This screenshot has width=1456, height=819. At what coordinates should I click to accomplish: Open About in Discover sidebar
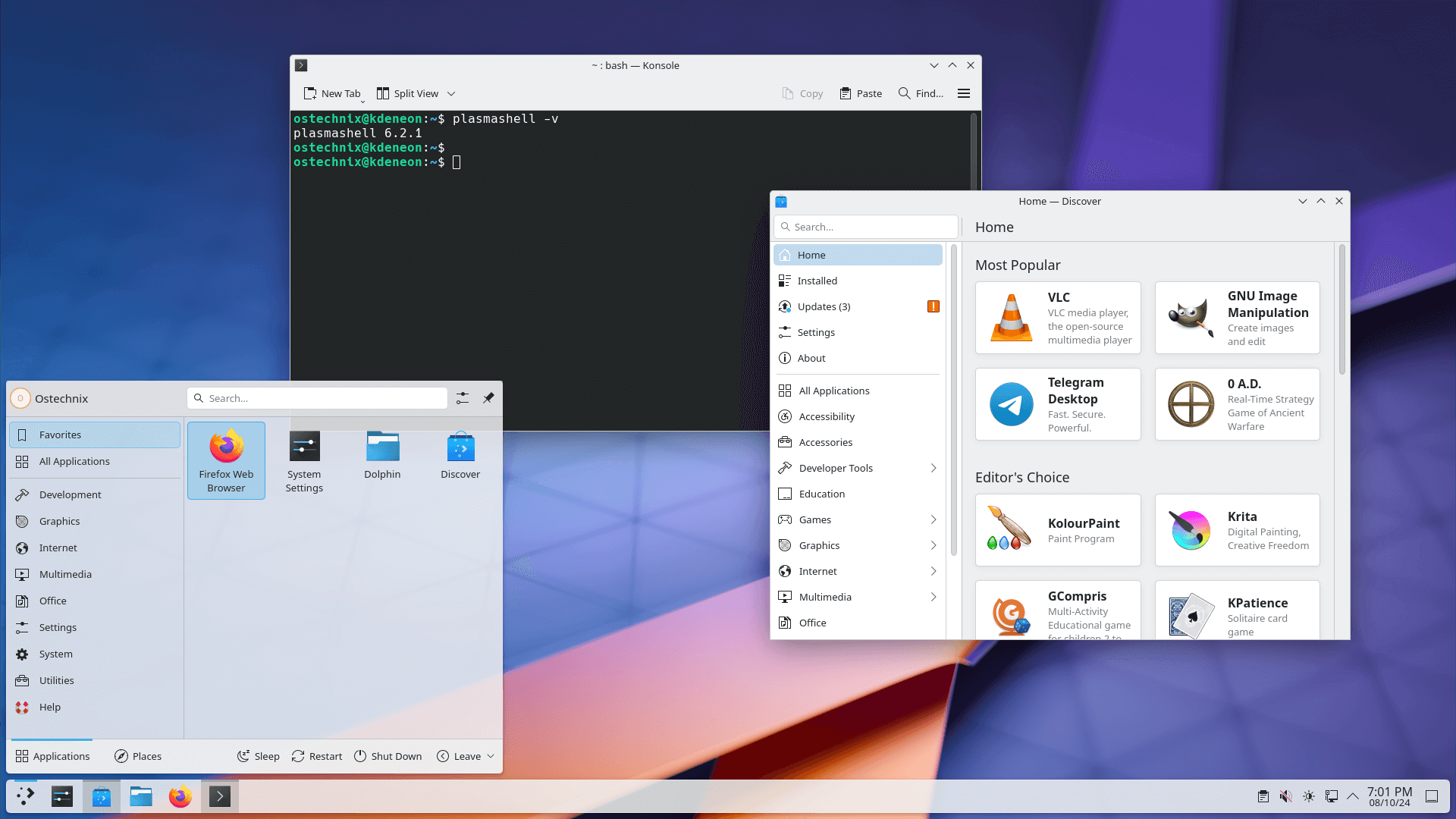[x=858, y=358]
